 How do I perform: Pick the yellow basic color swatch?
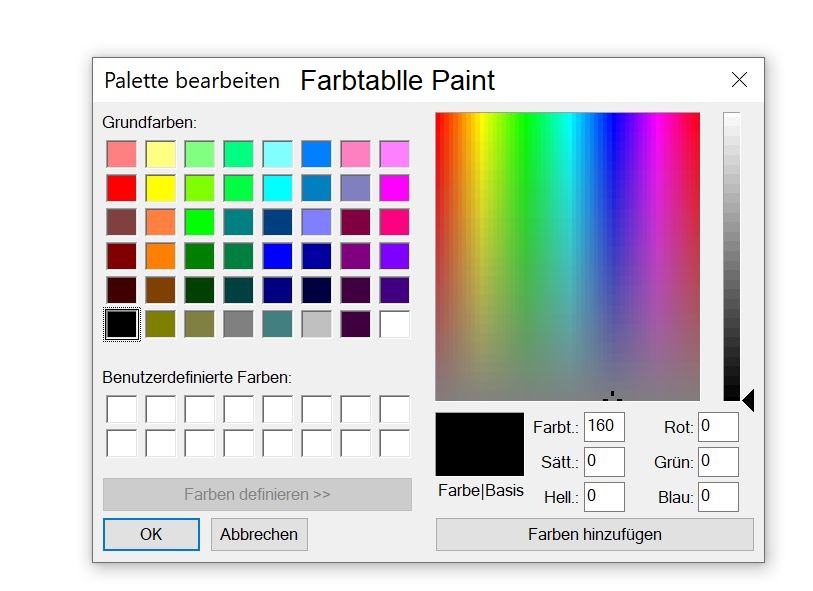point(160,188)
